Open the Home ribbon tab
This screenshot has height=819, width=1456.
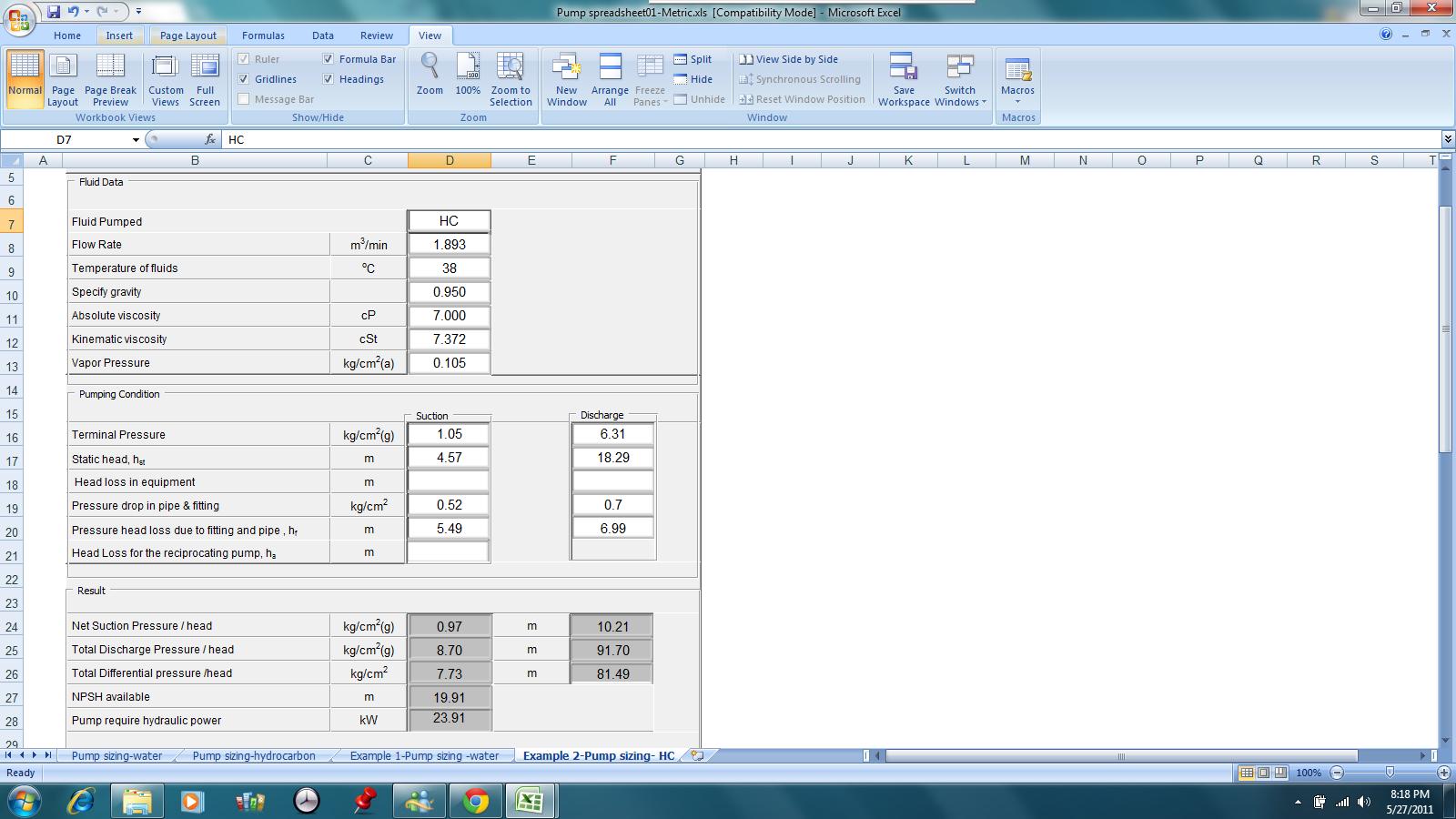(x=67, y=35)
